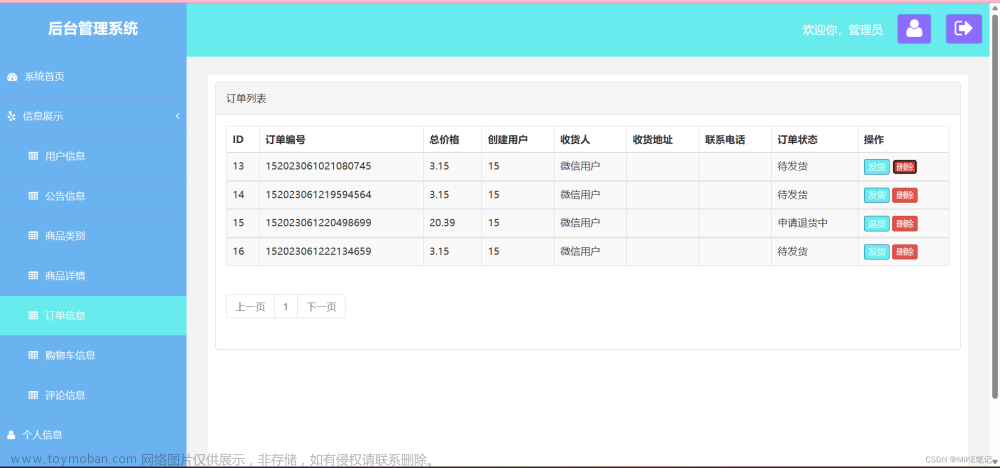The image size is (1000, 468).
Task: Select the 订单信息 menu entry
Action: pos(93,316)
